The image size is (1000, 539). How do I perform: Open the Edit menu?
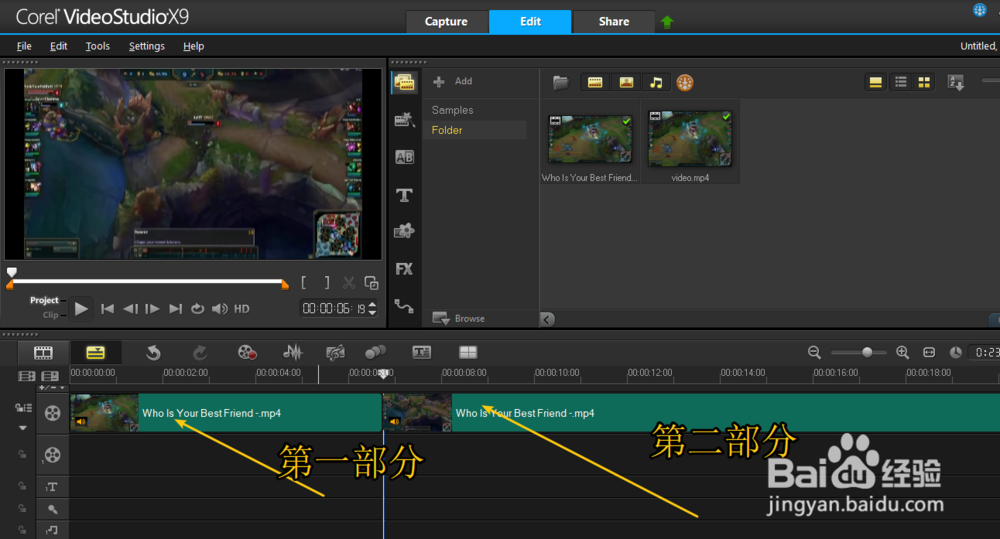tap(59, 46)
